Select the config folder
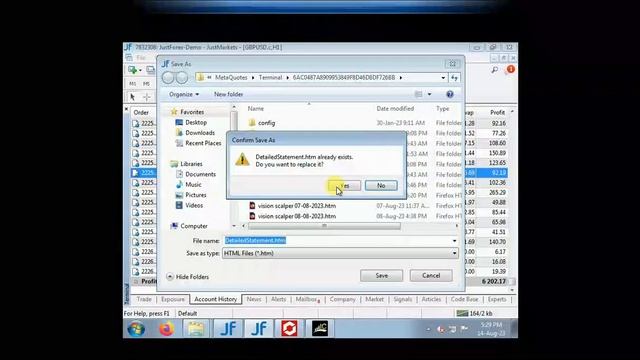640x360 pixels. click(266, 123)
